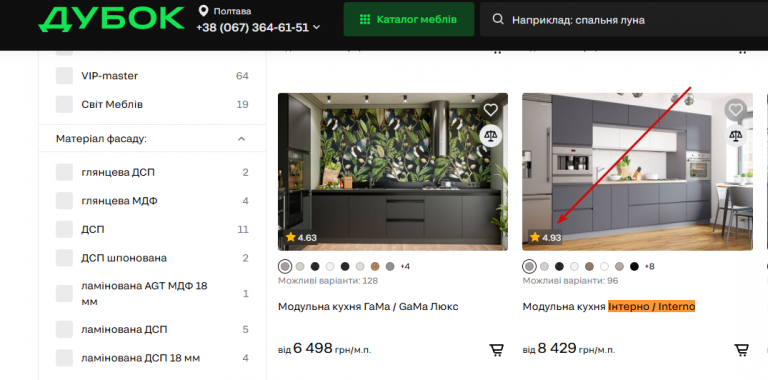This screenshot has width=768, height=380.
Task: Click the Інтерно price від 8 429
Action: (x=569, y=349)
